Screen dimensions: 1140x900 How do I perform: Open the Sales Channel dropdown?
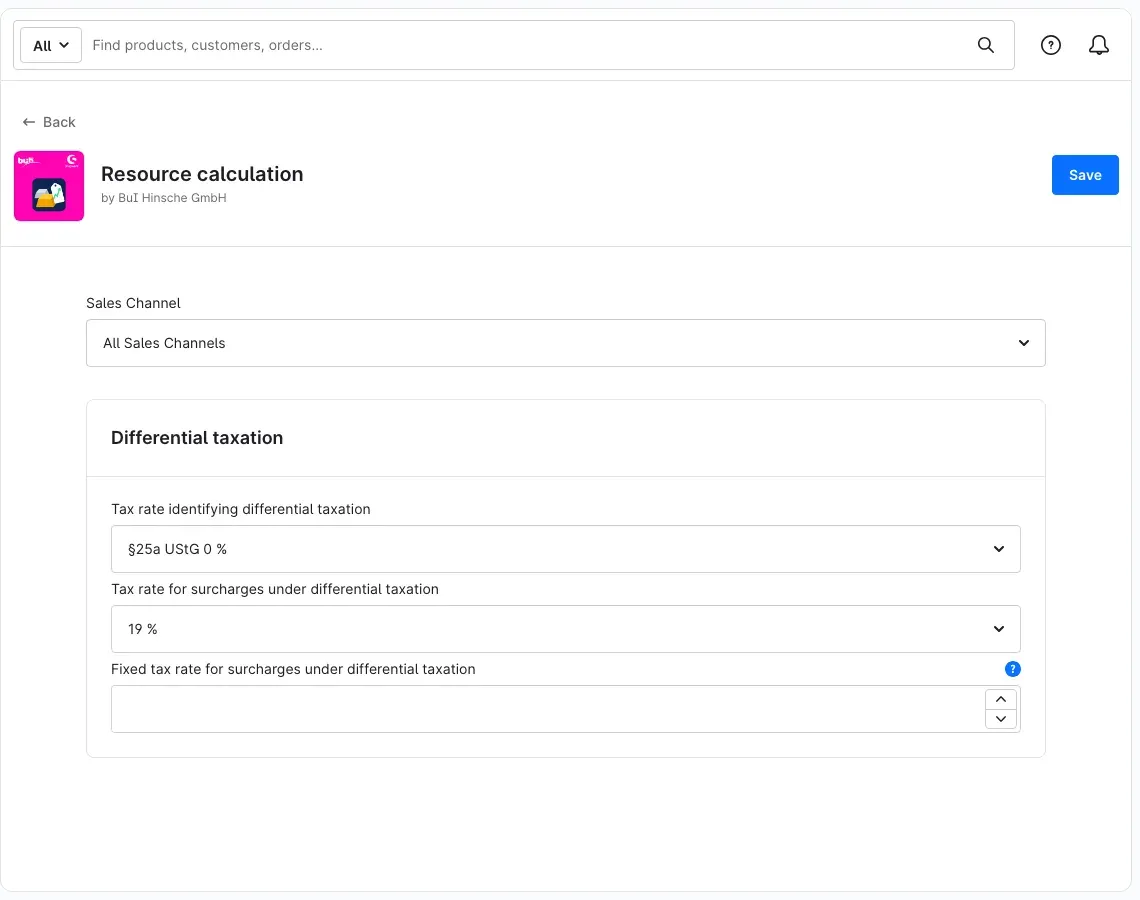coord(565,343)
